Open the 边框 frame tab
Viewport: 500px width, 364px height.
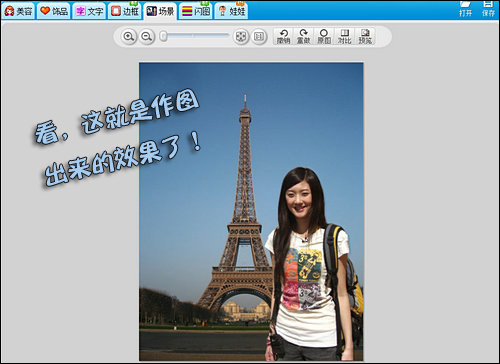tap(125, 11)
